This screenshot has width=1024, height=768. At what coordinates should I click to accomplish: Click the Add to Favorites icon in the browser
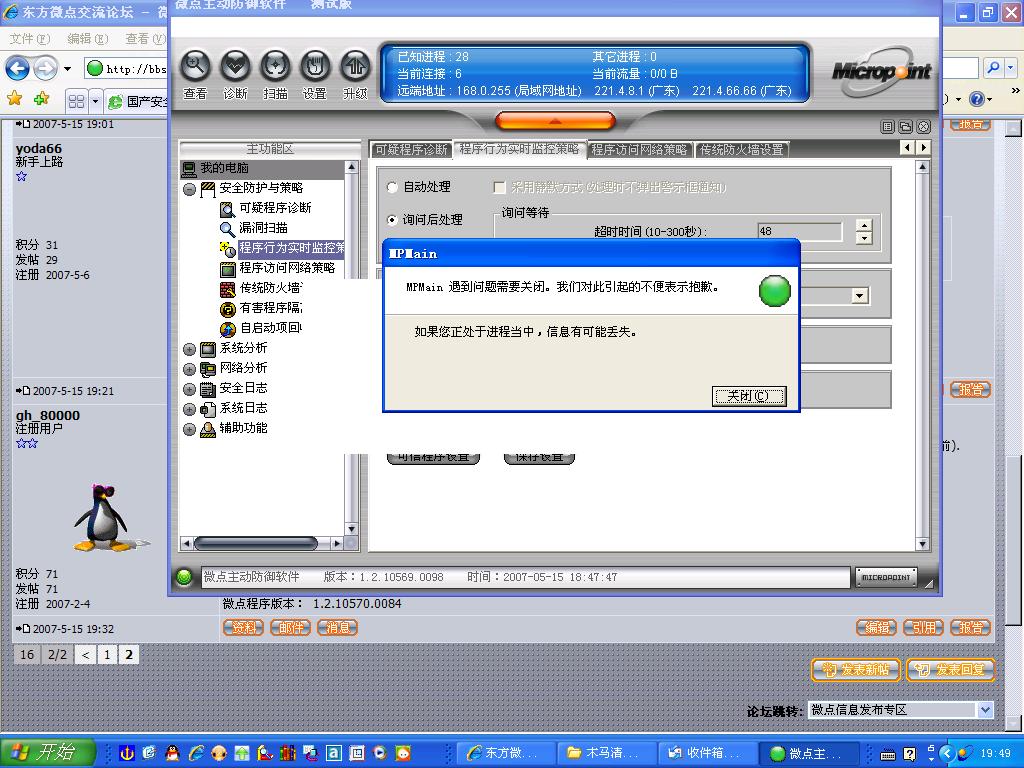42,99
